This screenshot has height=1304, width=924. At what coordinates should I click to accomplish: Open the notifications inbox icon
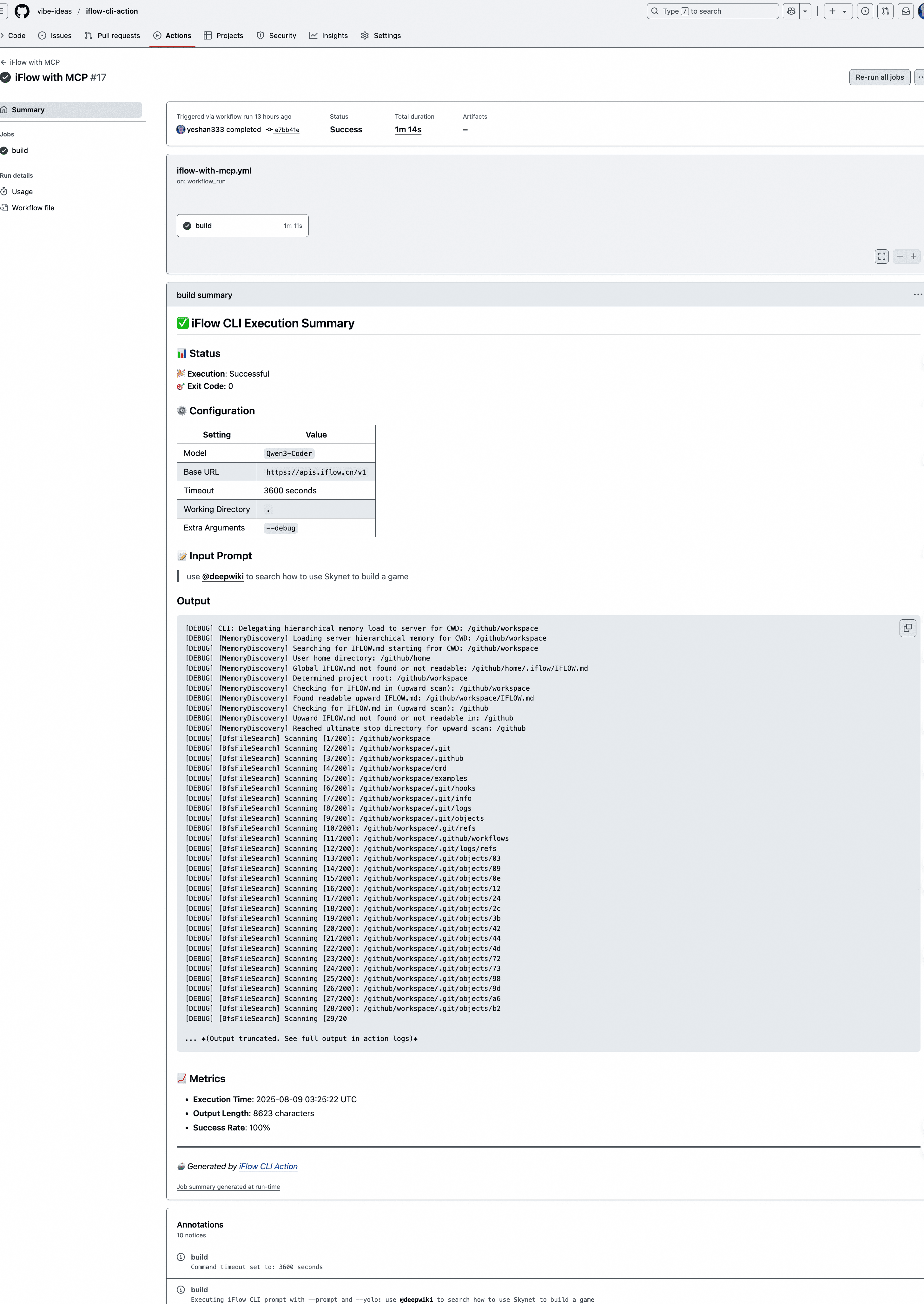906,11
